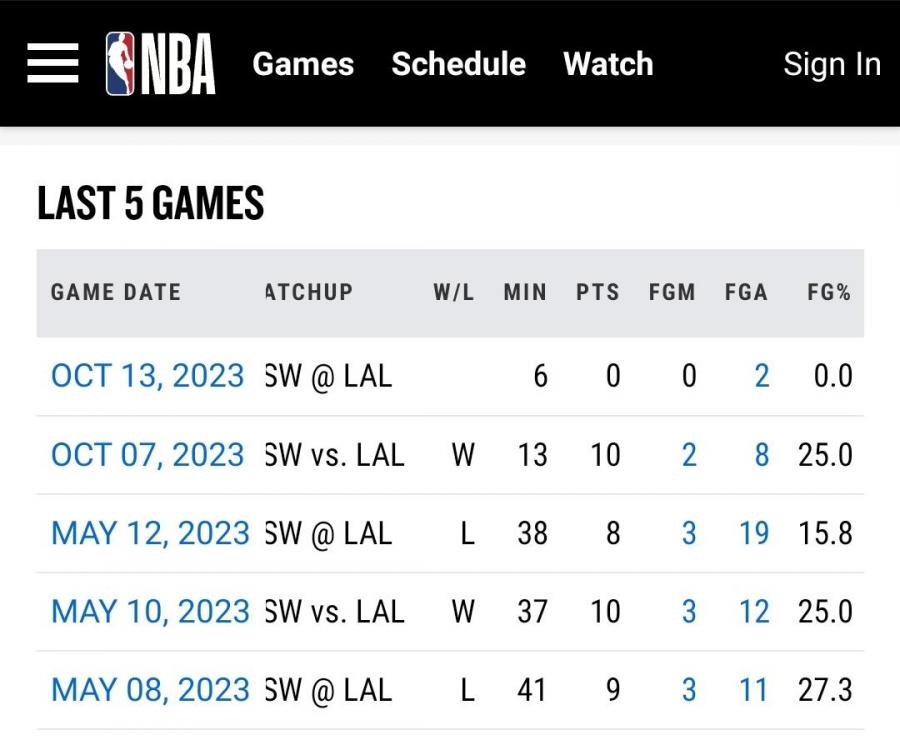Image resolution: width=900 pixels, height=750 pixels.
Task: Click the FG% column header
Action: pyautogui.click(x=829, y=293)
